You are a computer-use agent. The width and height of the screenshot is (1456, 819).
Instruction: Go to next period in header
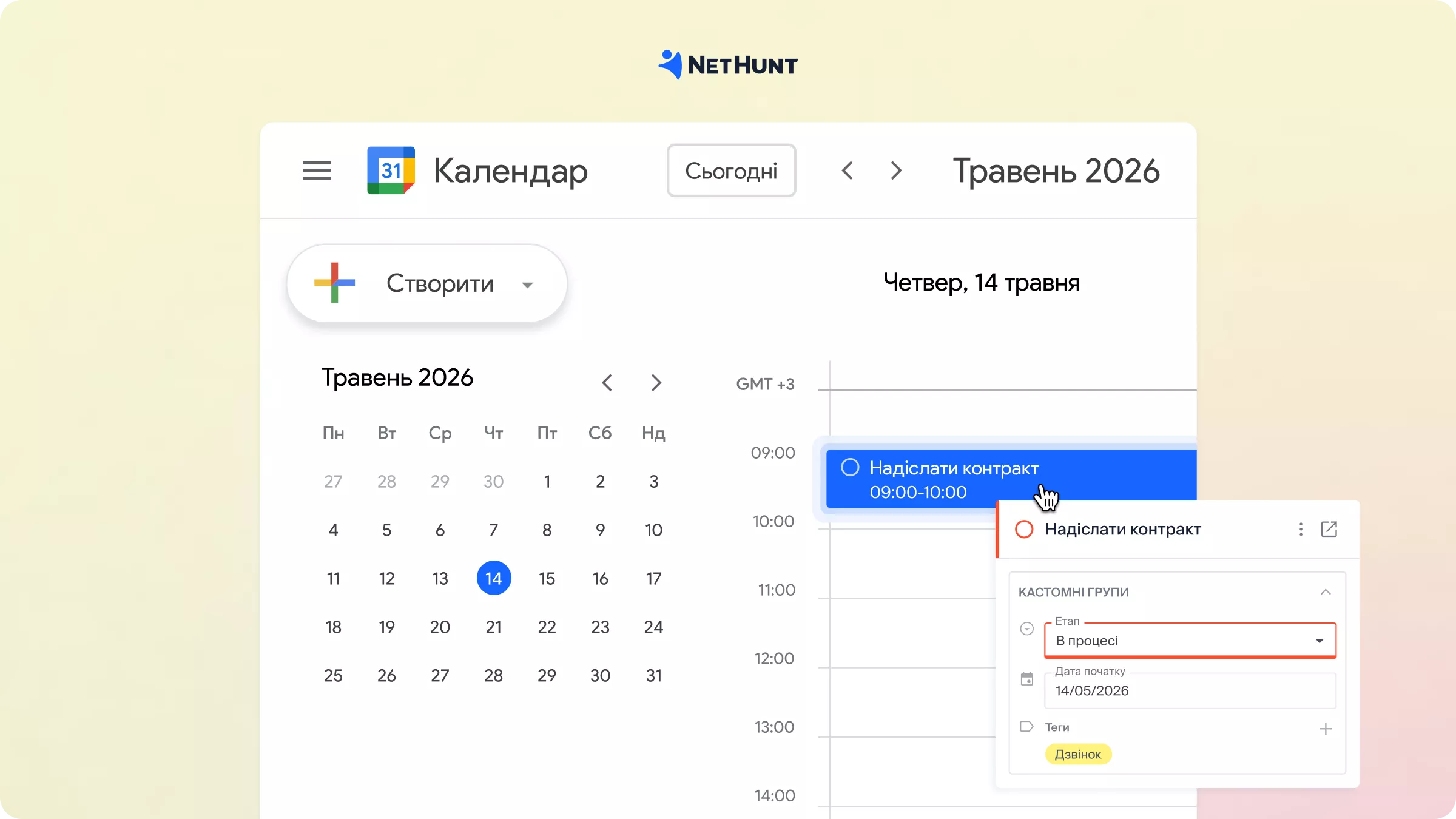(x=896, y=170)
